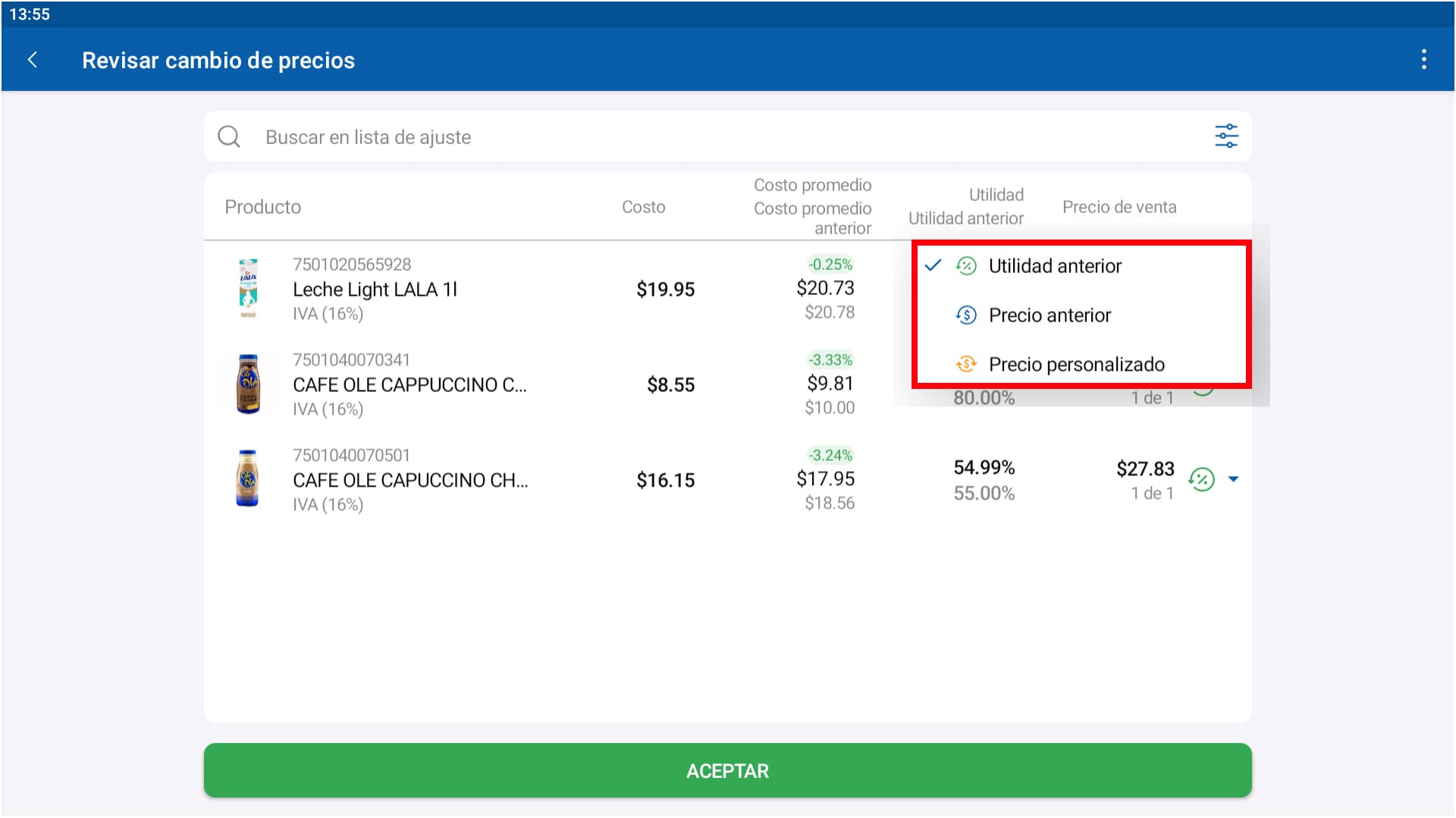The image size is (1456, 818).
Task: Open the three-dot overflow menu
Action: (1423, 60)
